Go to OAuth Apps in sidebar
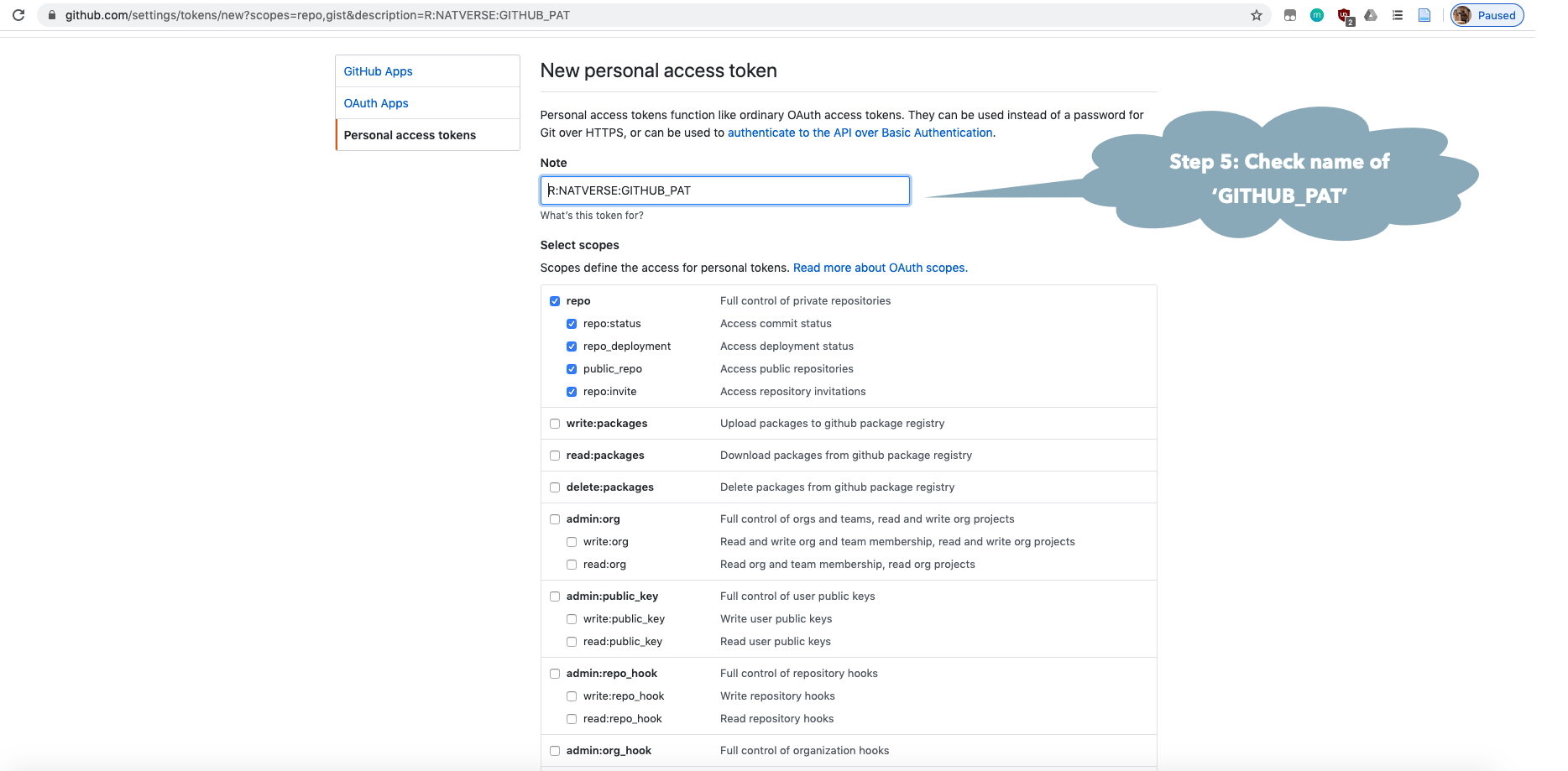Viewport: 1568px width, 771px height. click(x=376, y=103)
